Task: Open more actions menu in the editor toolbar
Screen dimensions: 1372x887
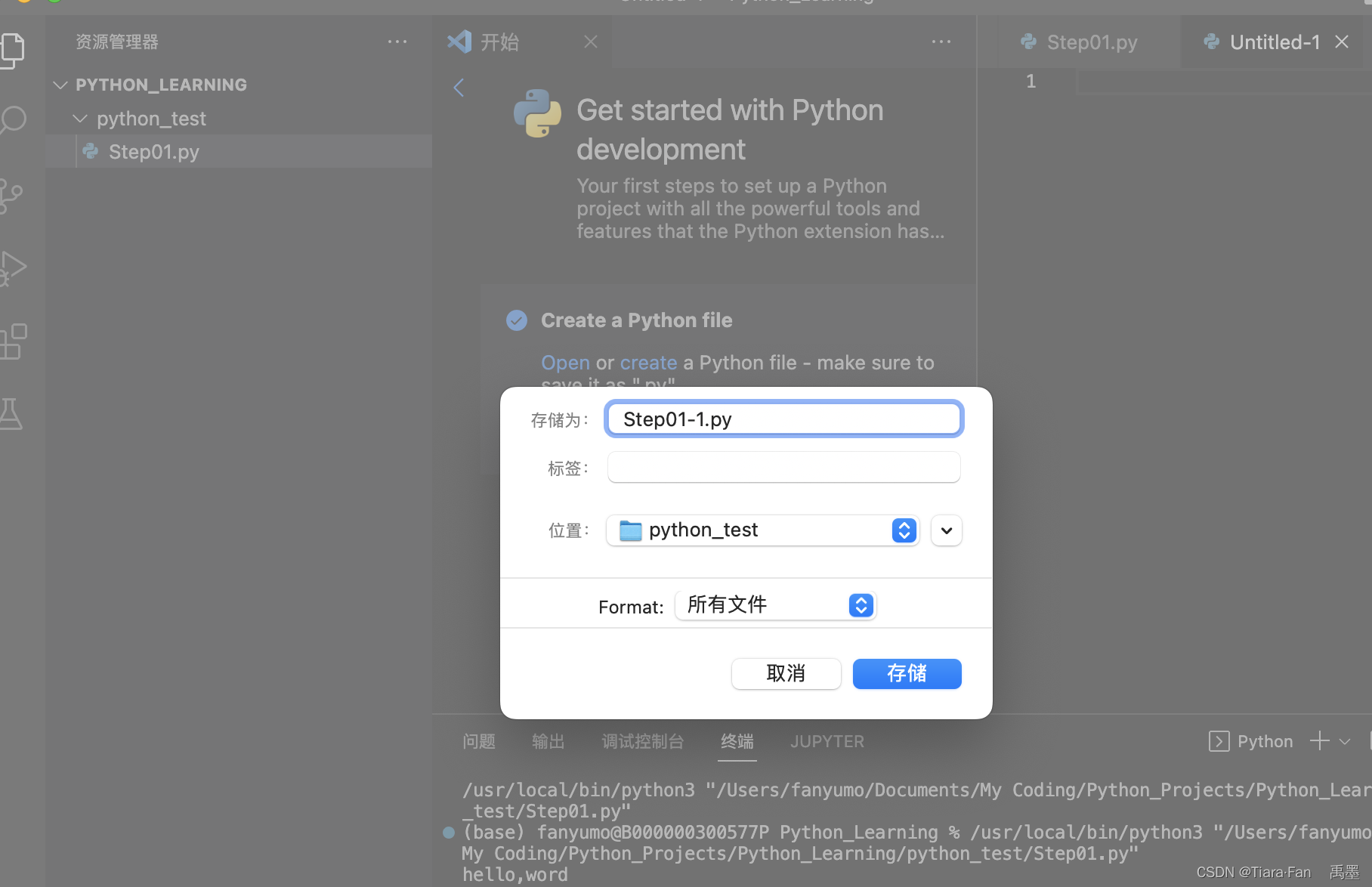Action: 941,42
